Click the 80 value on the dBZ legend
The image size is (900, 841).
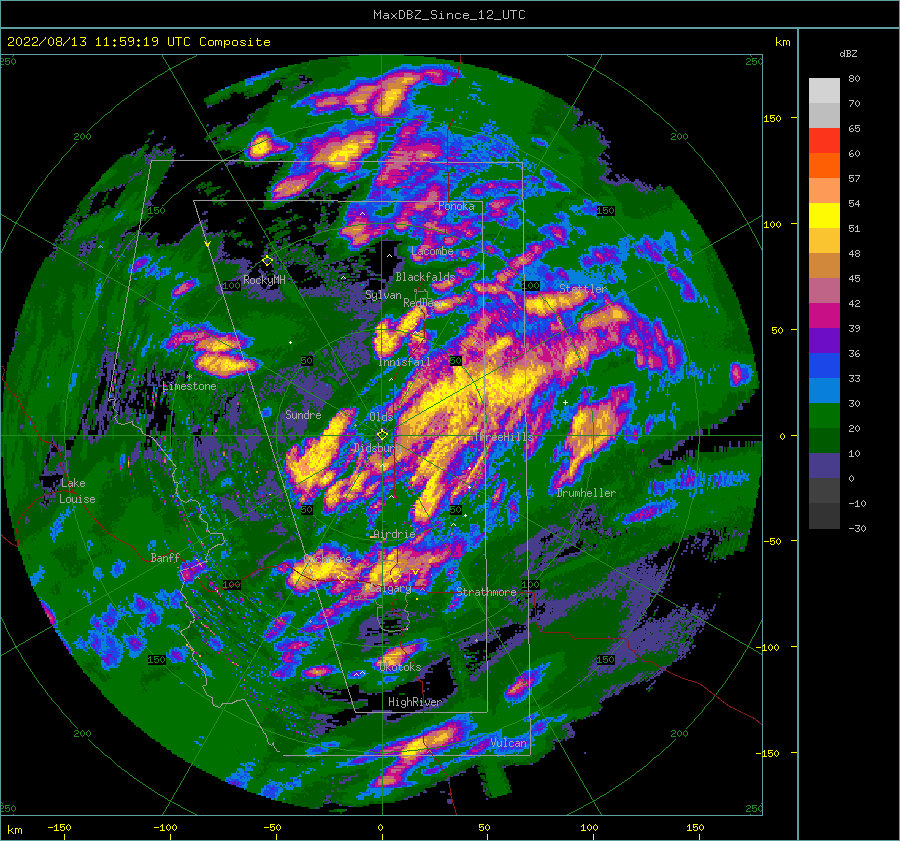[x=854, y=79]
